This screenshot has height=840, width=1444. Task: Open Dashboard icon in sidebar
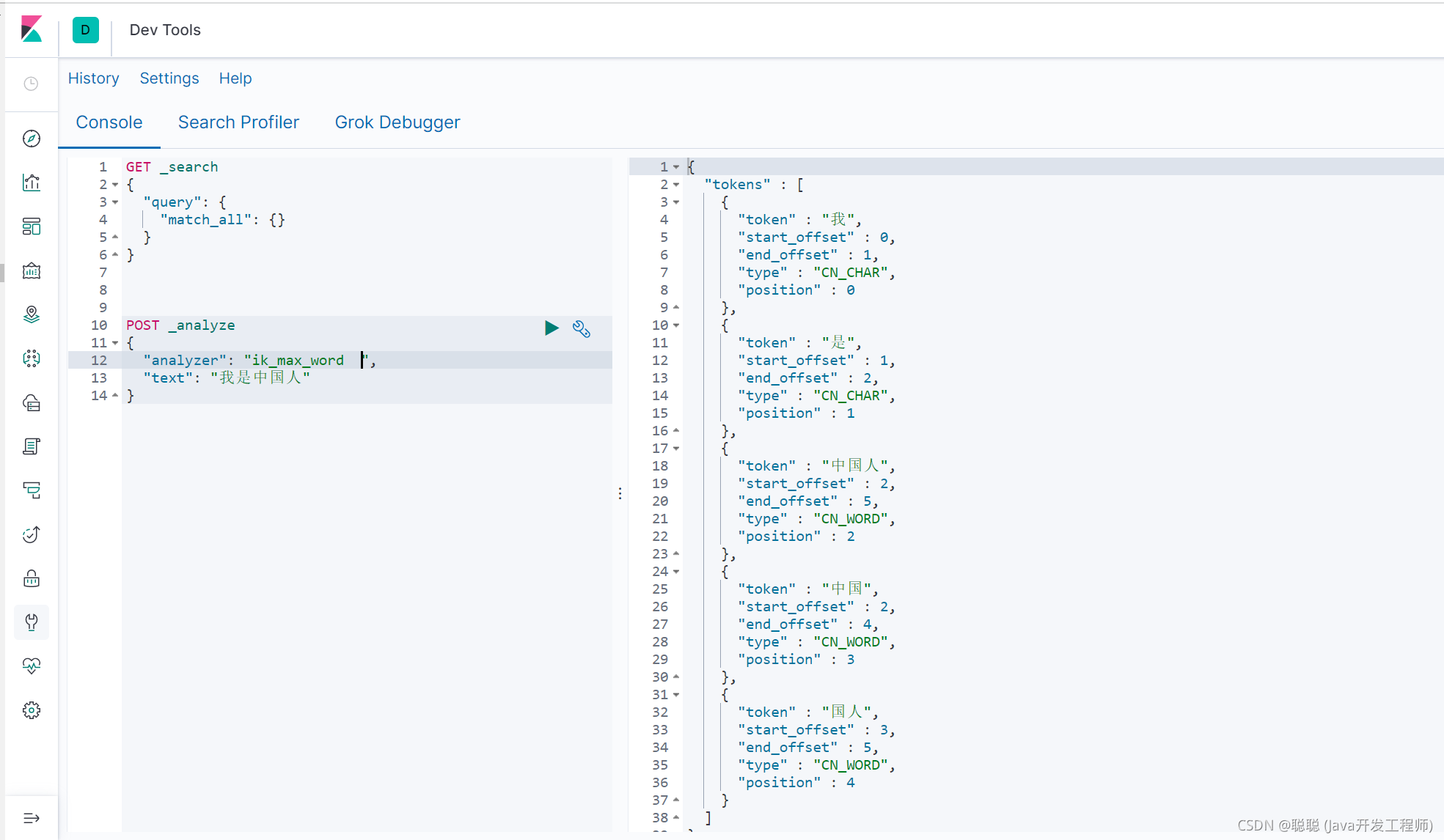32,226
